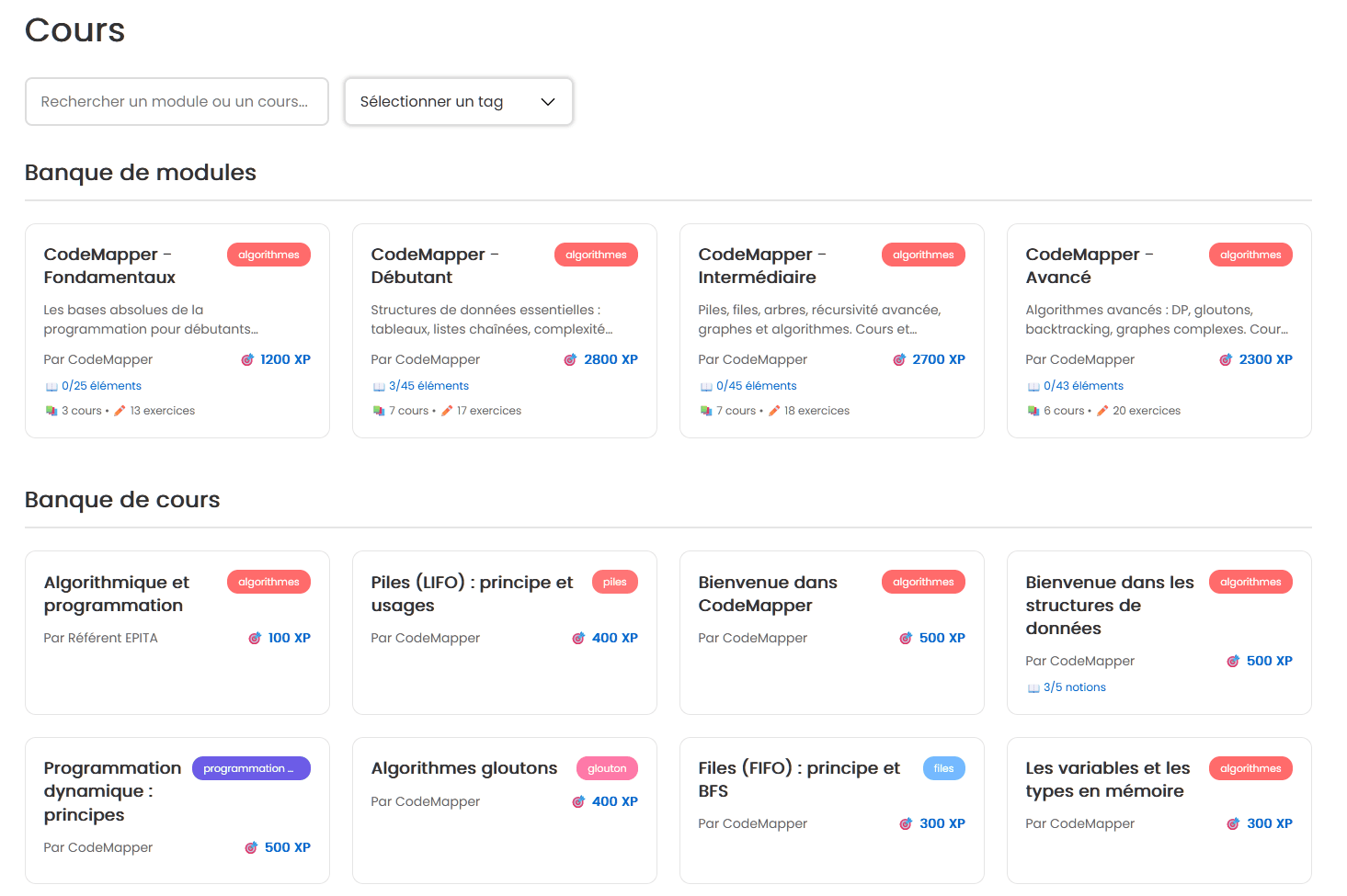The image size is (1347, 896).
Task: Open Les variables et les types en mémoire
Action: click(1107, 779)
